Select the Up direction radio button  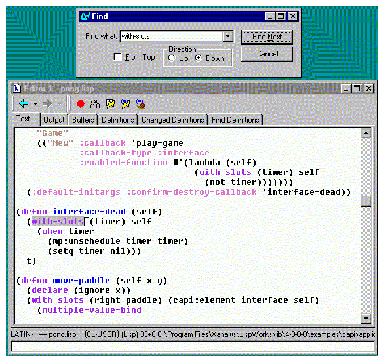coord(171,58)
